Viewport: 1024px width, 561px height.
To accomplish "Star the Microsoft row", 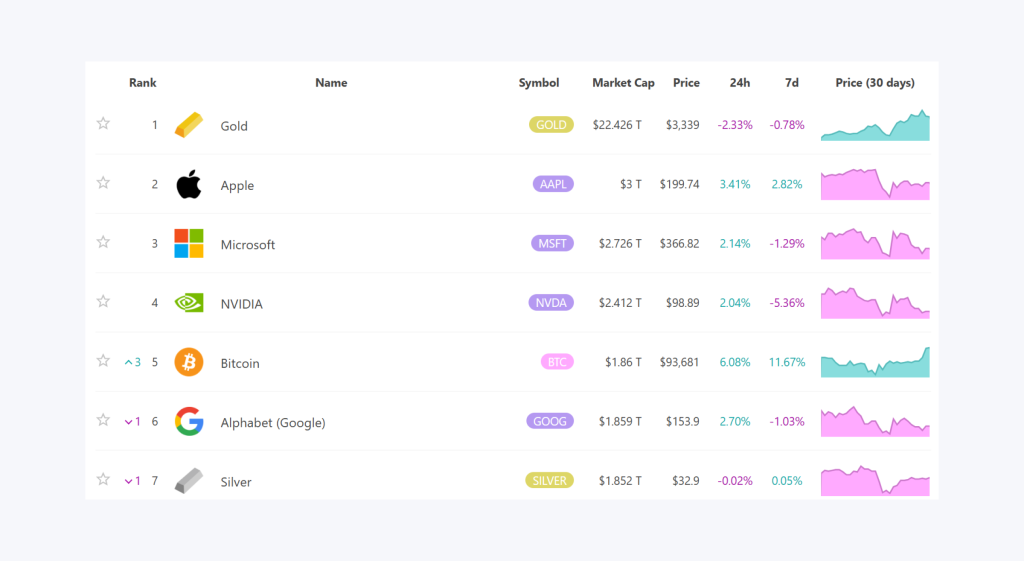I will [x=103, y=242].
